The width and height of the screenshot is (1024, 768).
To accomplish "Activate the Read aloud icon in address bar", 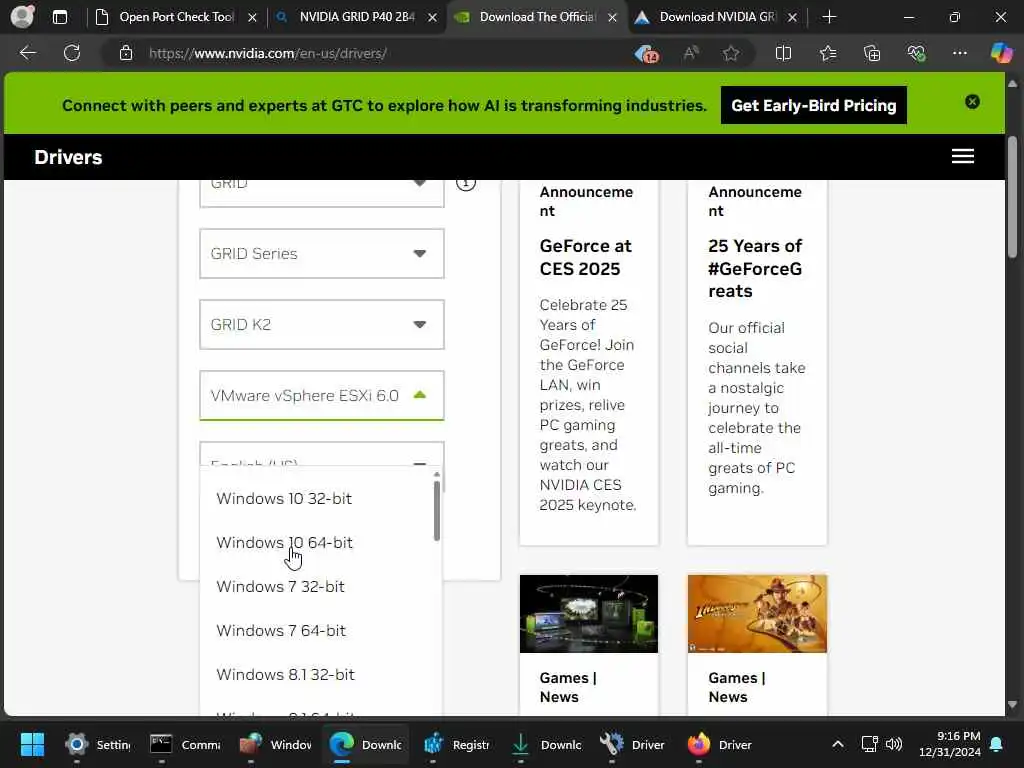I will [690, 53].
